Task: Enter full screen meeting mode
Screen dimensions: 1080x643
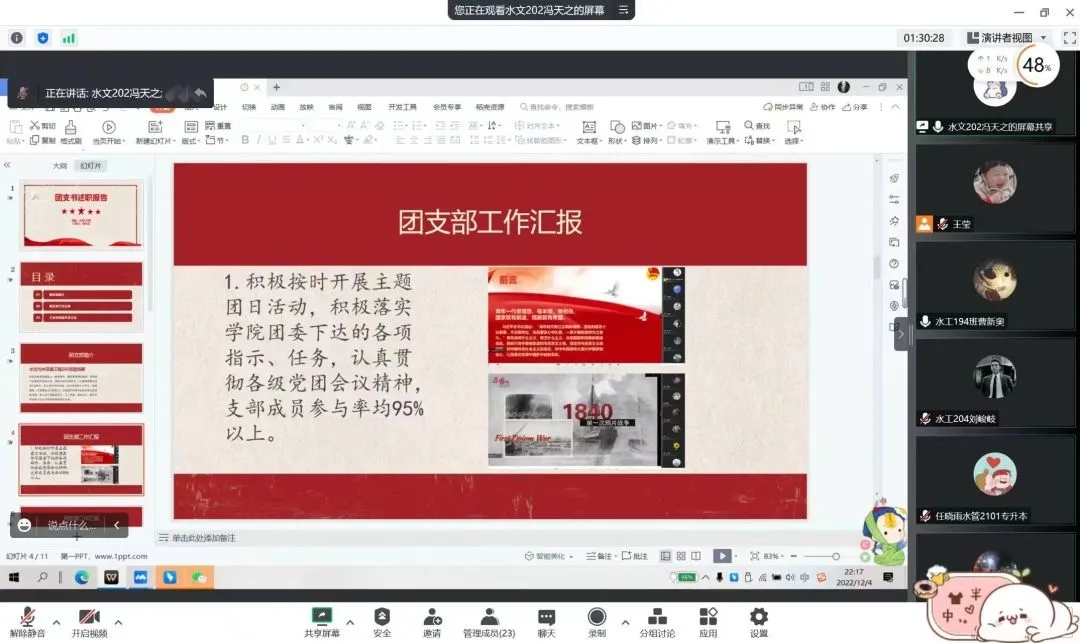Action: (x=1070, y=38)
